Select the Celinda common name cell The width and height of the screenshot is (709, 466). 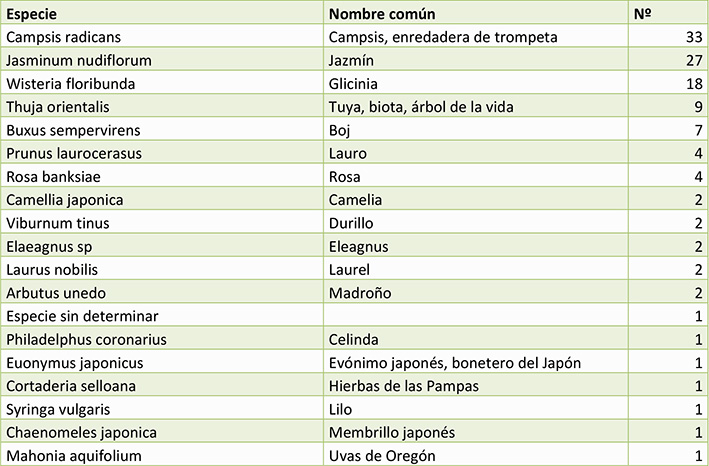tap(476, 339)
